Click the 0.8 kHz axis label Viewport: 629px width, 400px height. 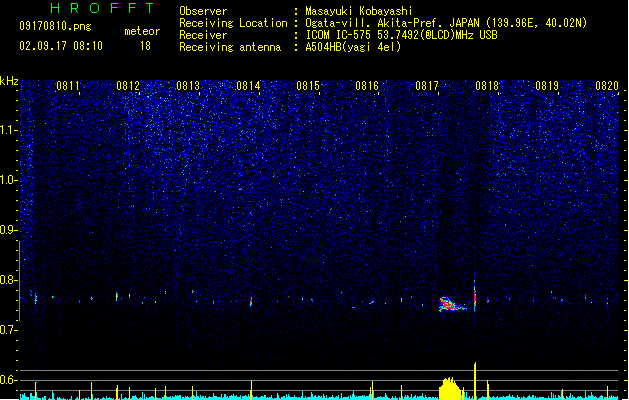click(9, 280)
